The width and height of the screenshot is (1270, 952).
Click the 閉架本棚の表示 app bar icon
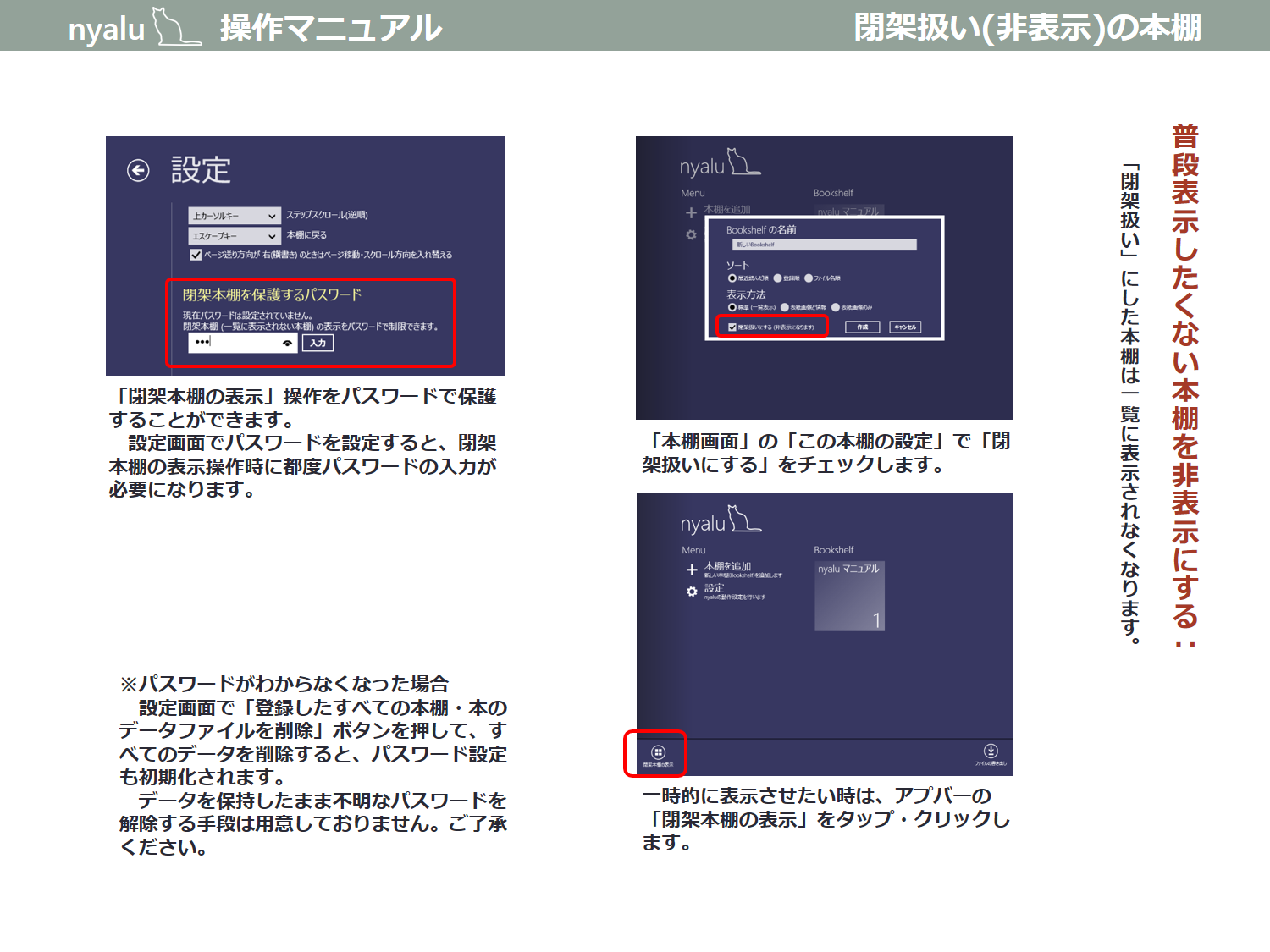click(658, 751)
